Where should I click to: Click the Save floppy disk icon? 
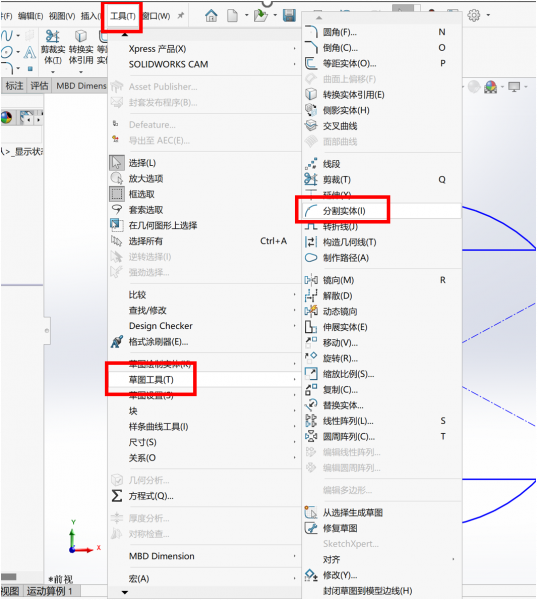(x=289, y=16)
